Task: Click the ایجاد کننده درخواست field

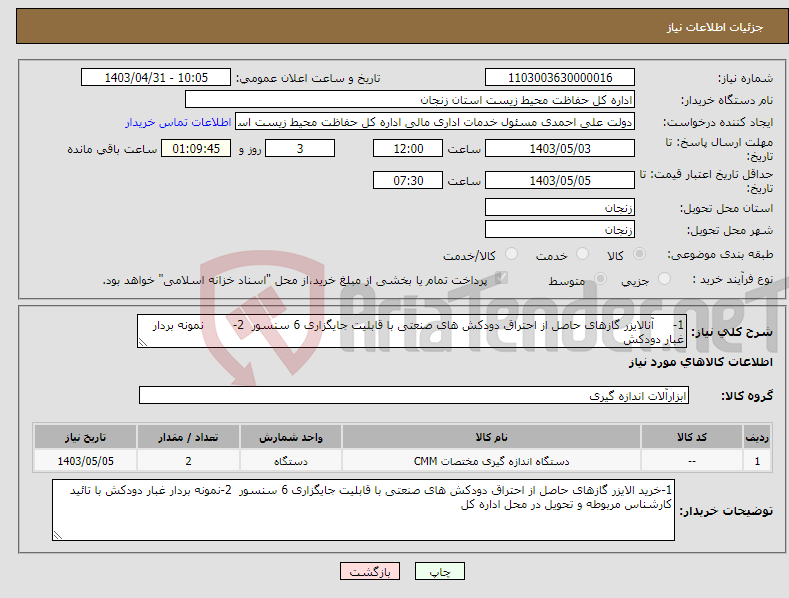Action: 435,122
